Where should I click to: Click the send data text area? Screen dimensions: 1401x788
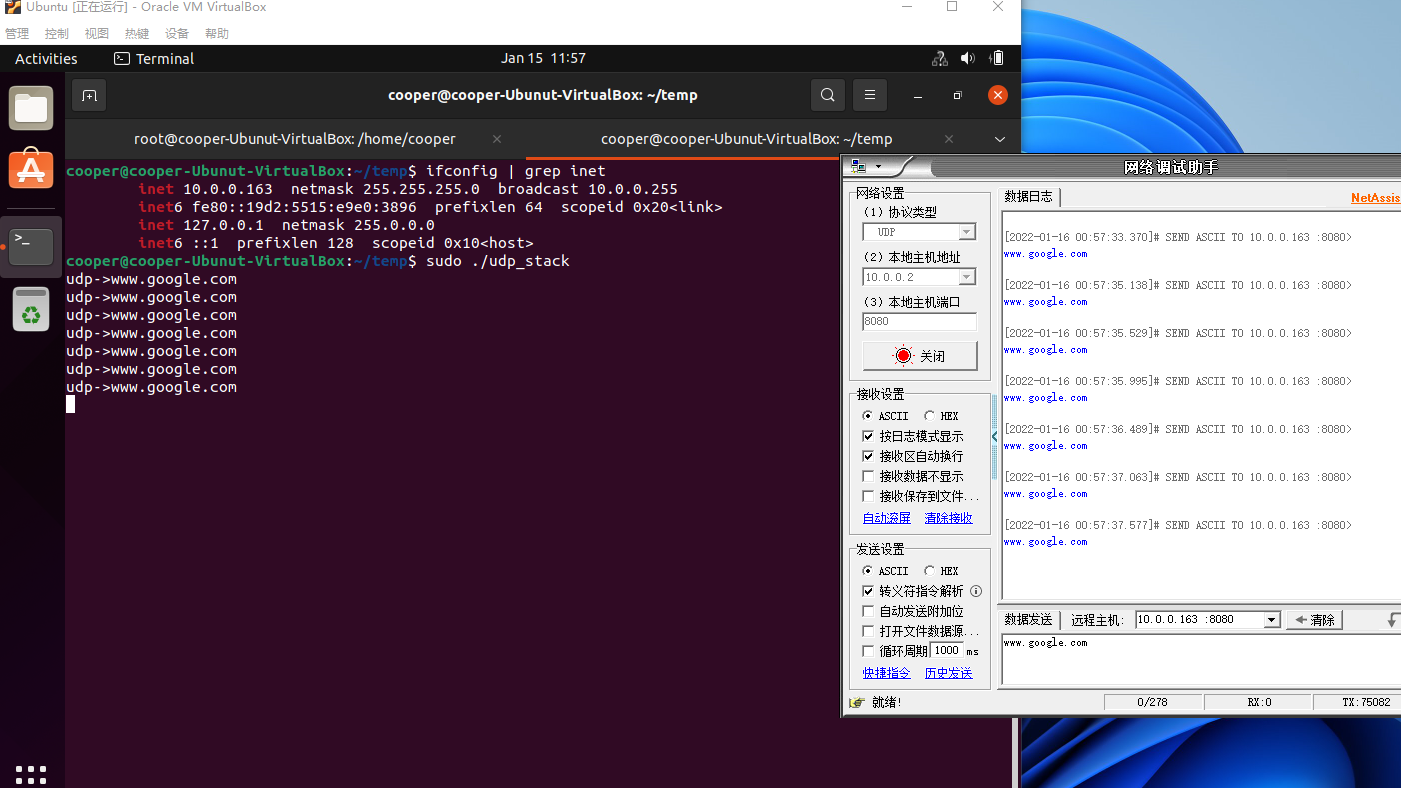pyautogui.click(x=1201, y=659)
